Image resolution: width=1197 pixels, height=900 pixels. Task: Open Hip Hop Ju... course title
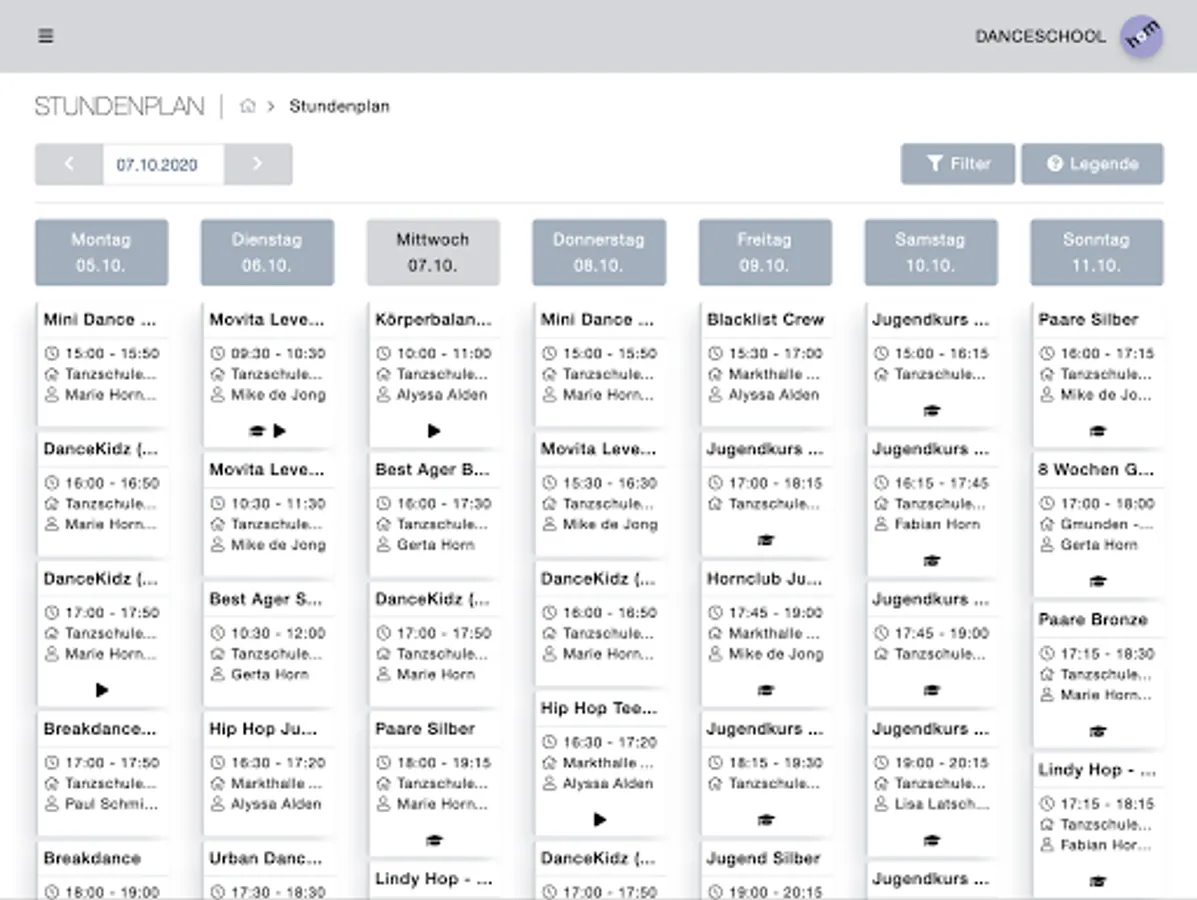[x=263, y=729]
